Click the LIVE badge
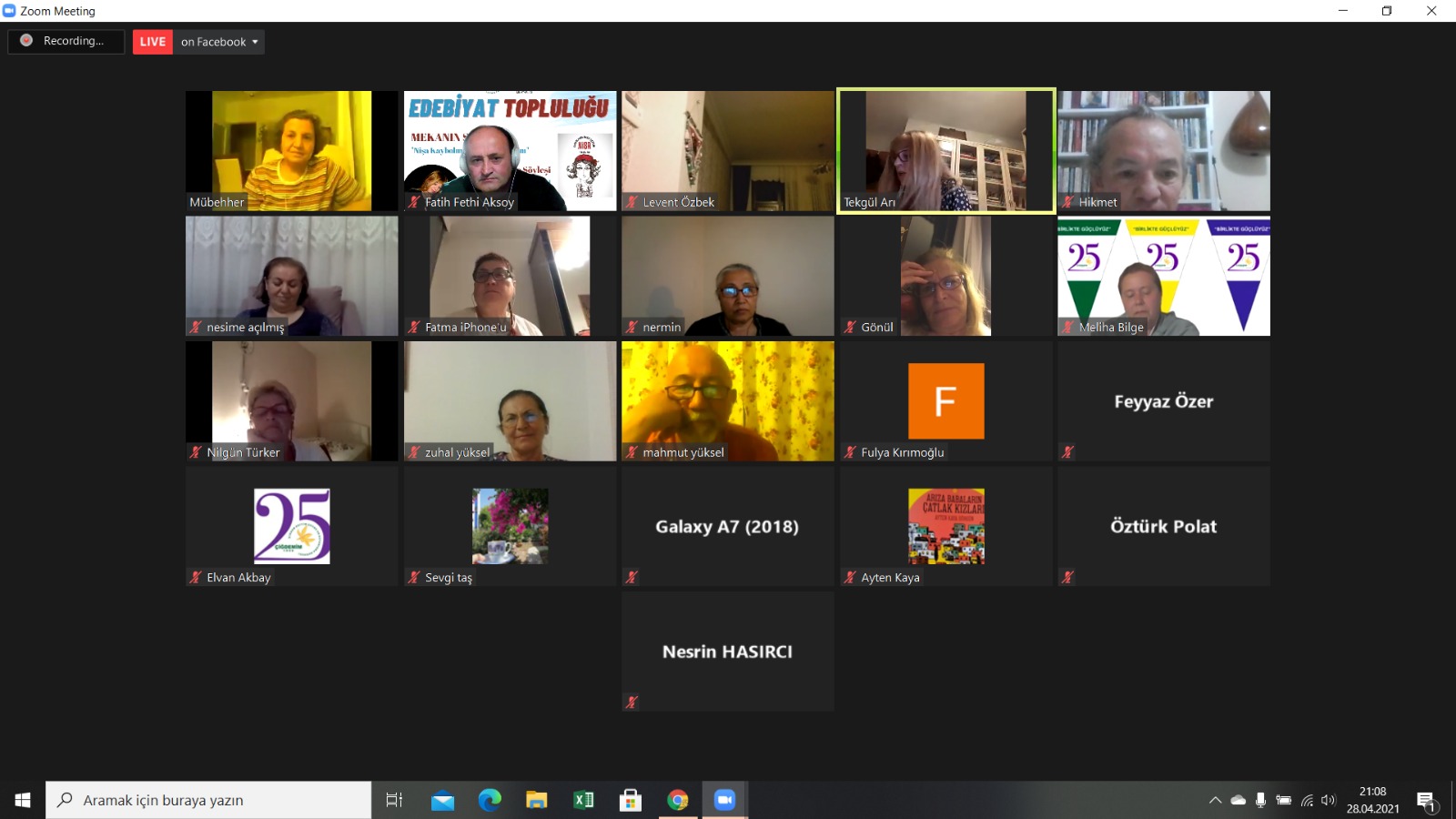 [x=153, y=42]
